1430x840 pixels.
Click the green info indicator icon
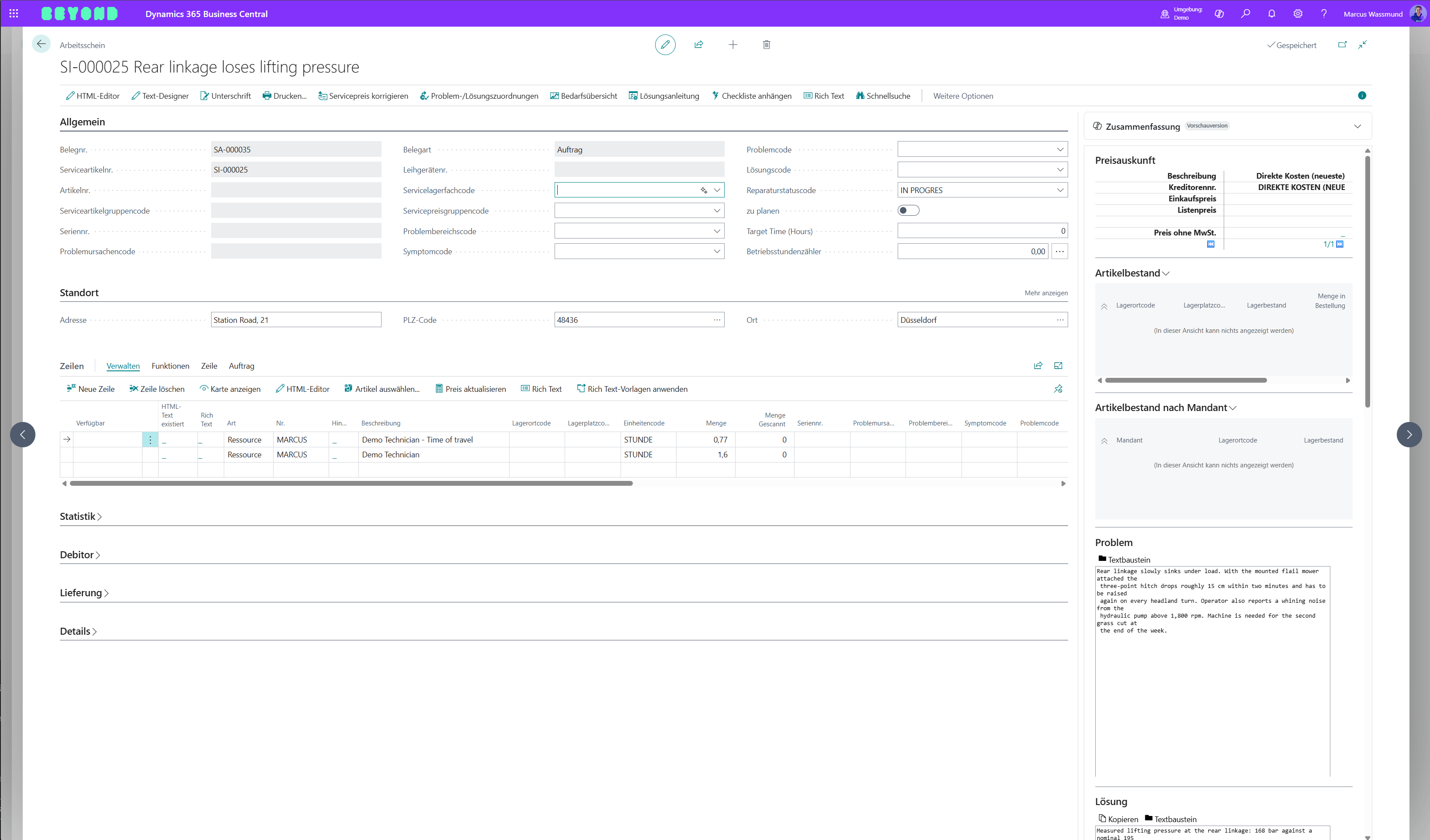pyautogui.click(x=1362, y=95)
